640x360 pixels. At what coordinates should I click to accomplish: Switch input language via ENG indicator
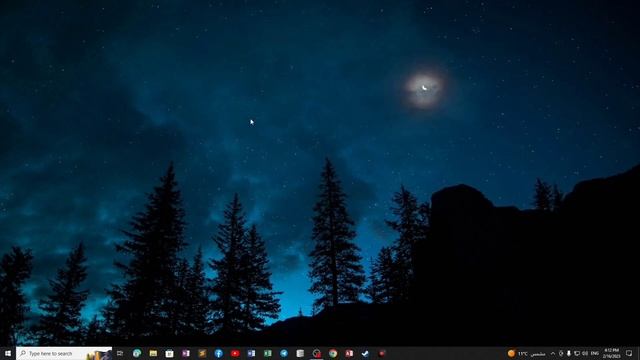(x=595, y=353)
